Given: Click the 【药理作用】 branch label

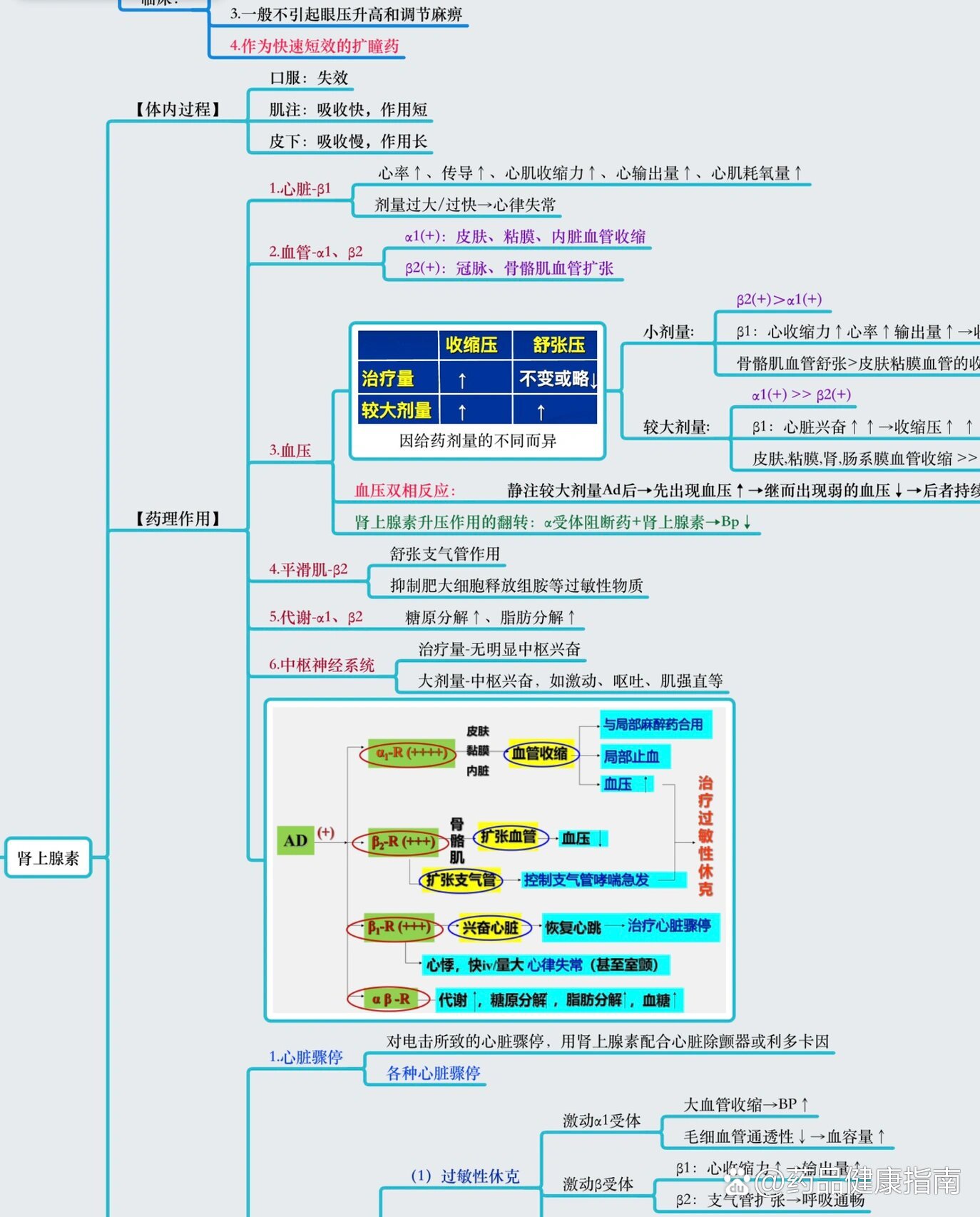Looking at the screenshot, I should [x=178, y=519].
